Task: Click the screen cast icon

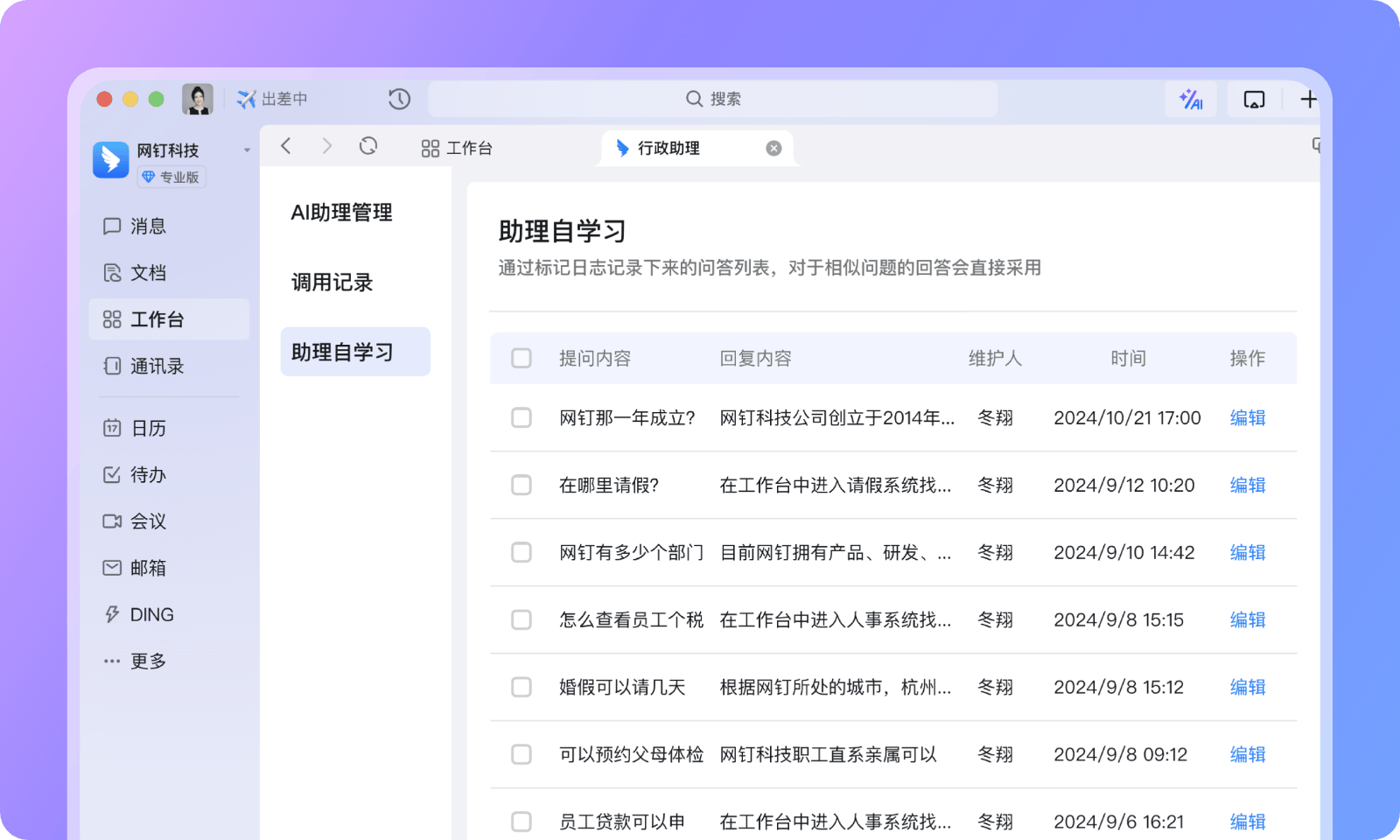Action: [1254, 99]
